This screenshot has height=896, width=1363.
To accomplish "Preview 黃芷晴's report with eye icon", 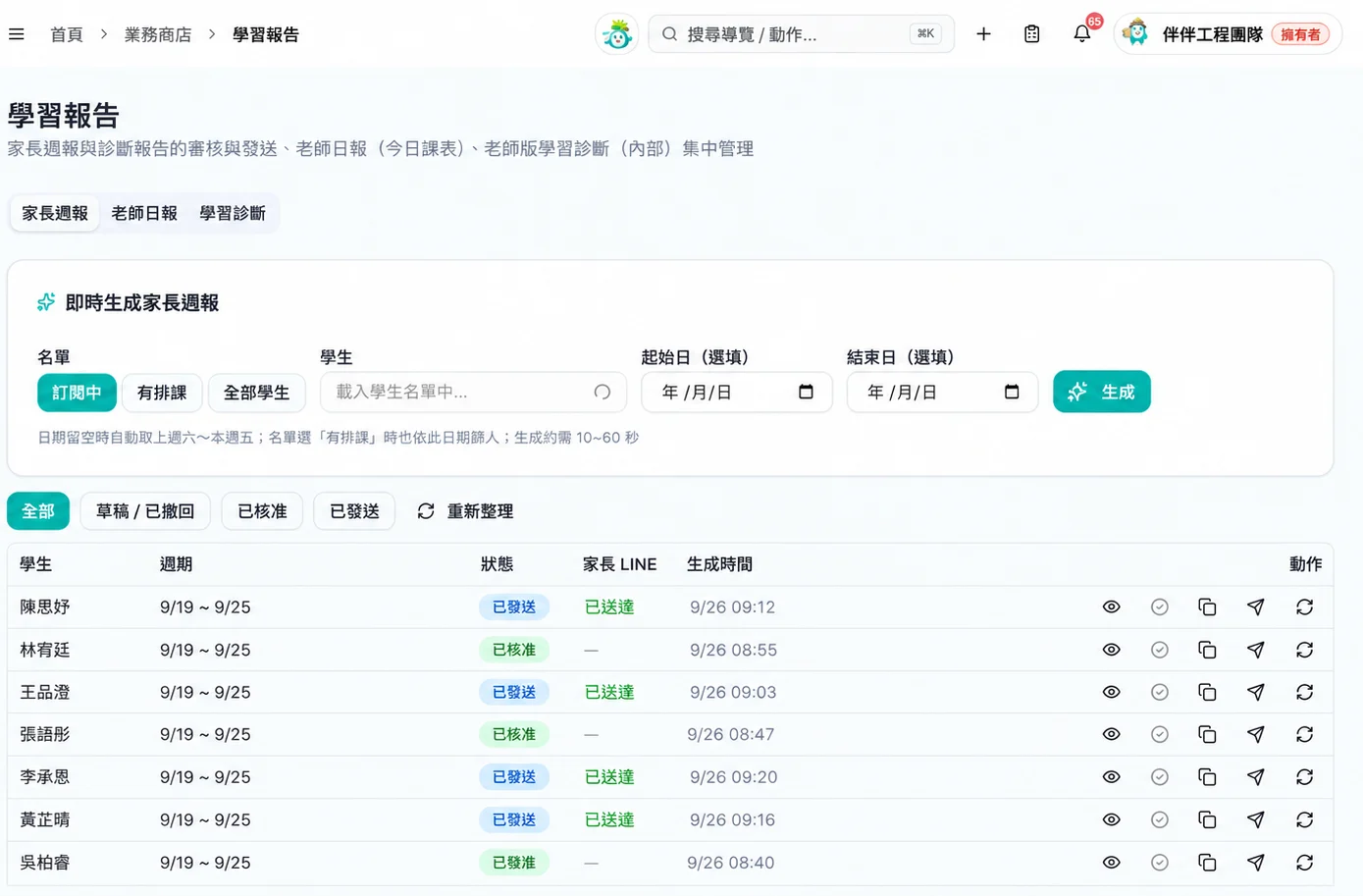I will point(1111,819).
